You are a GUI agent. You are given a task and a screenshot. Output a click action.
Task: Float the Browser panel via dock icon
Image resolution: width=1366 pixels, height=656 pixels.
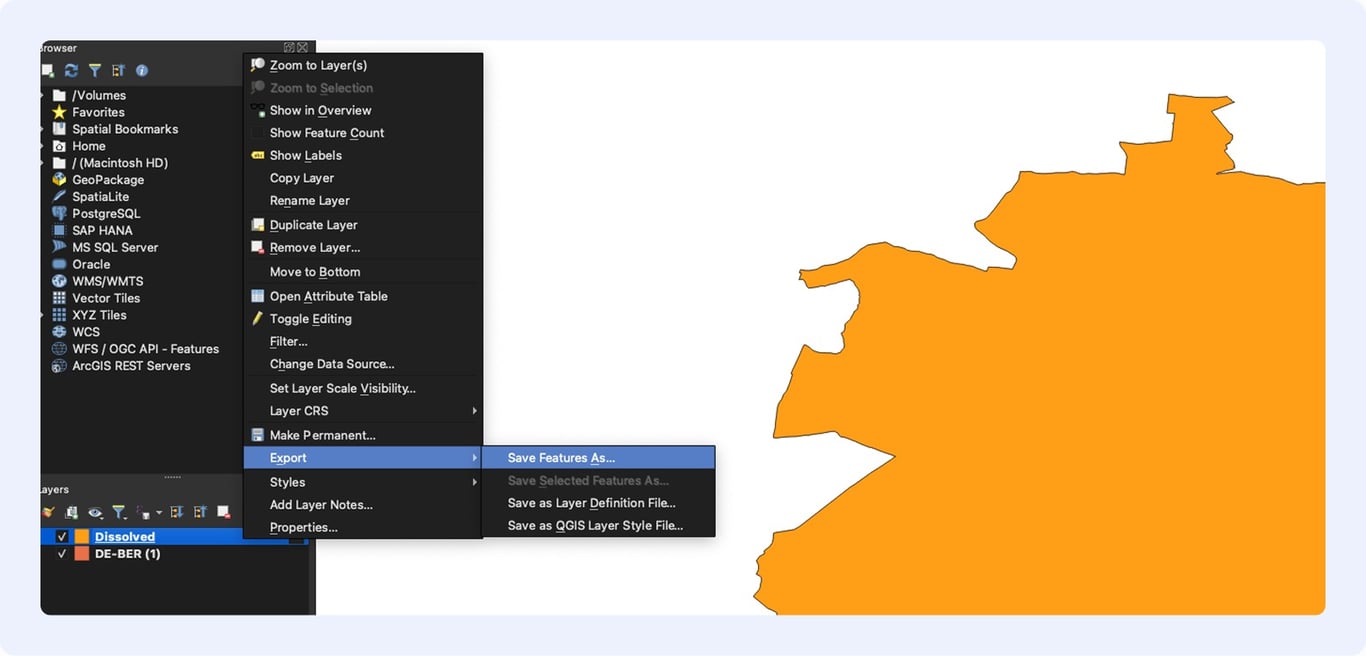pyautogui.click(x=289, y=47)
